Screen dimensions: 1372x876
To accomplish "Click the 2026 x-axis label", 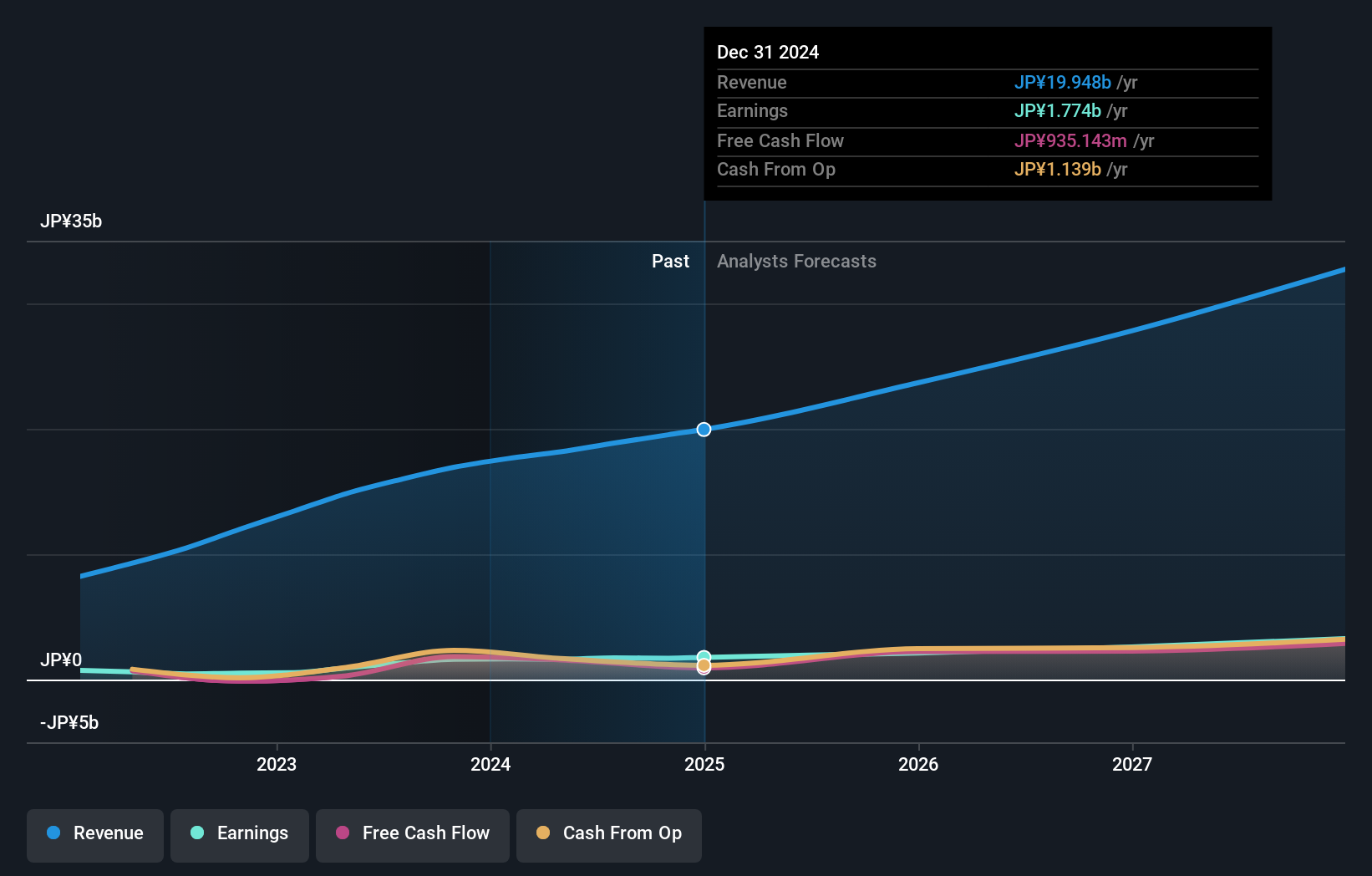I will (x=918, y=764).
